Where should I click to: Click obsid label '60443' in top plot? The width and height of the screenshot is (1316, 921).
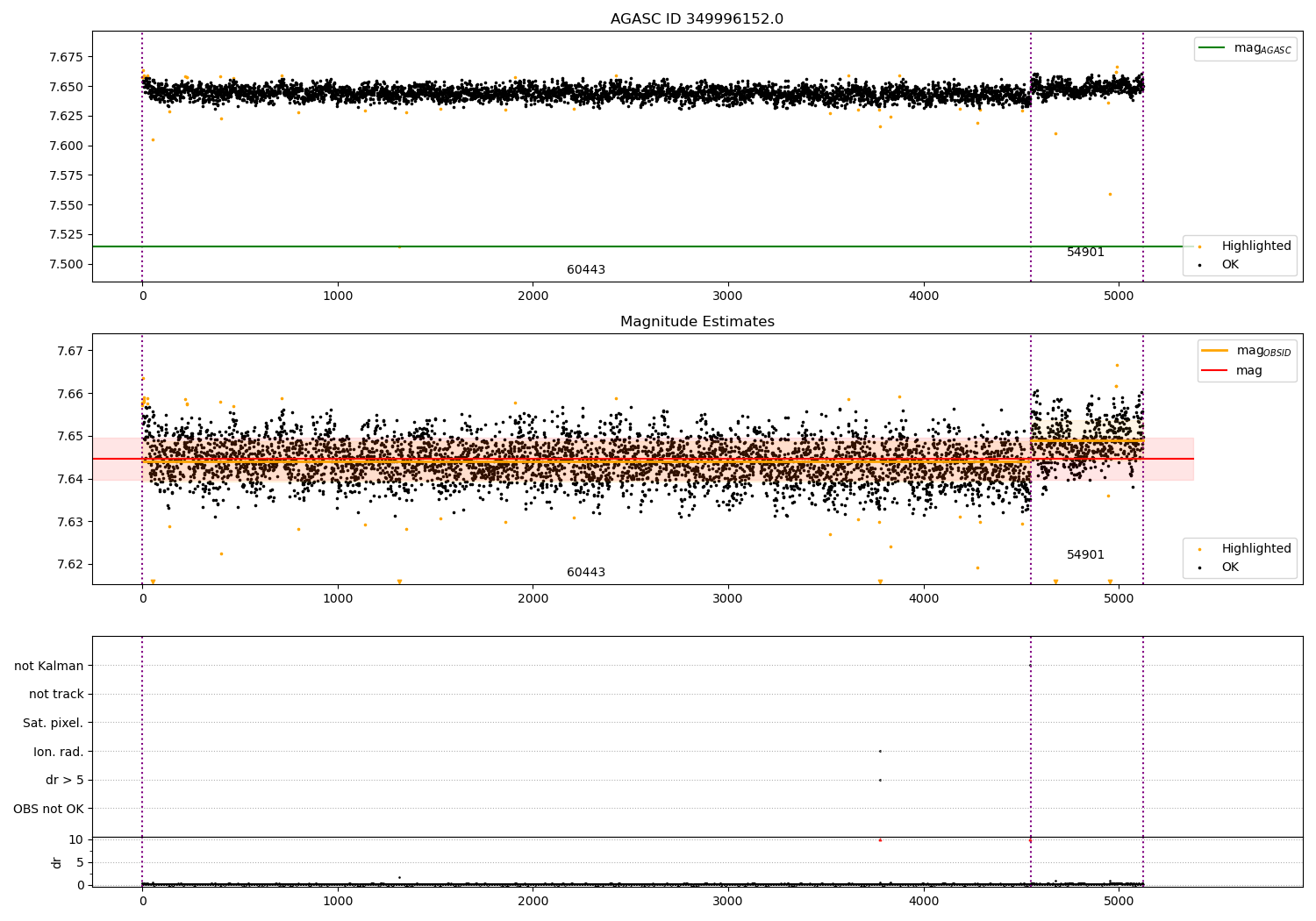pos(586,270)
